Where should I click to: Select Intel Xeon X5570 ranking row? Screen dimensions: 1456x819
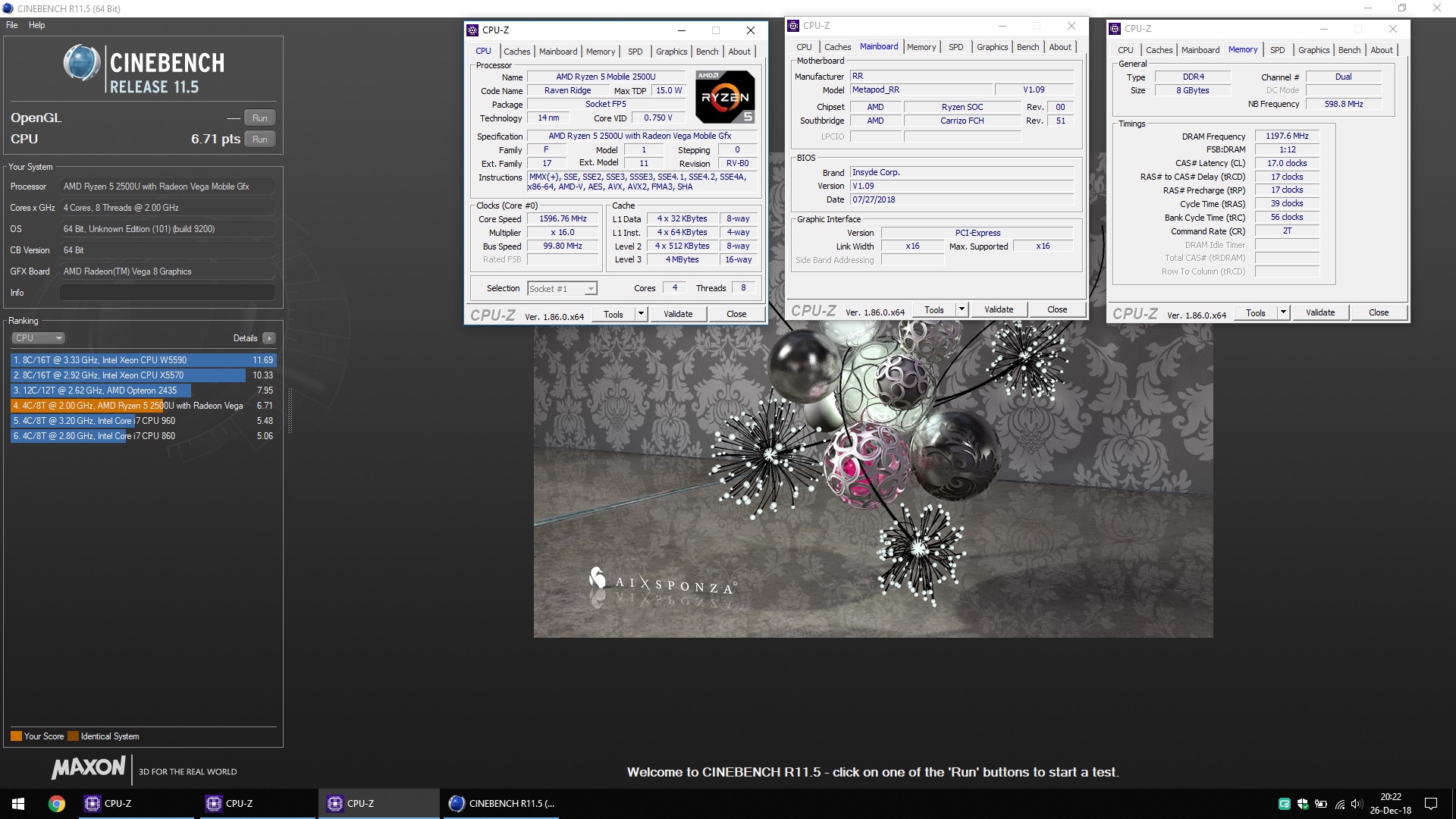click(143, 375)
